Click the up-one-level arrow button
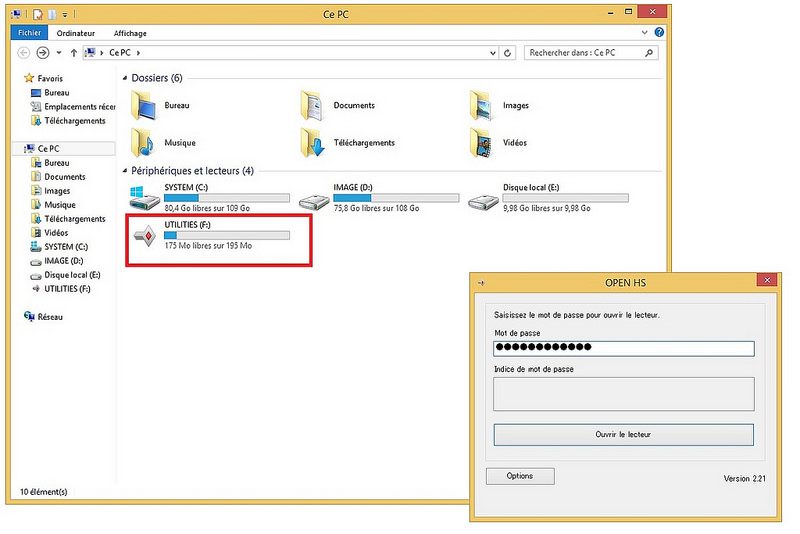 tap(74, 53)
